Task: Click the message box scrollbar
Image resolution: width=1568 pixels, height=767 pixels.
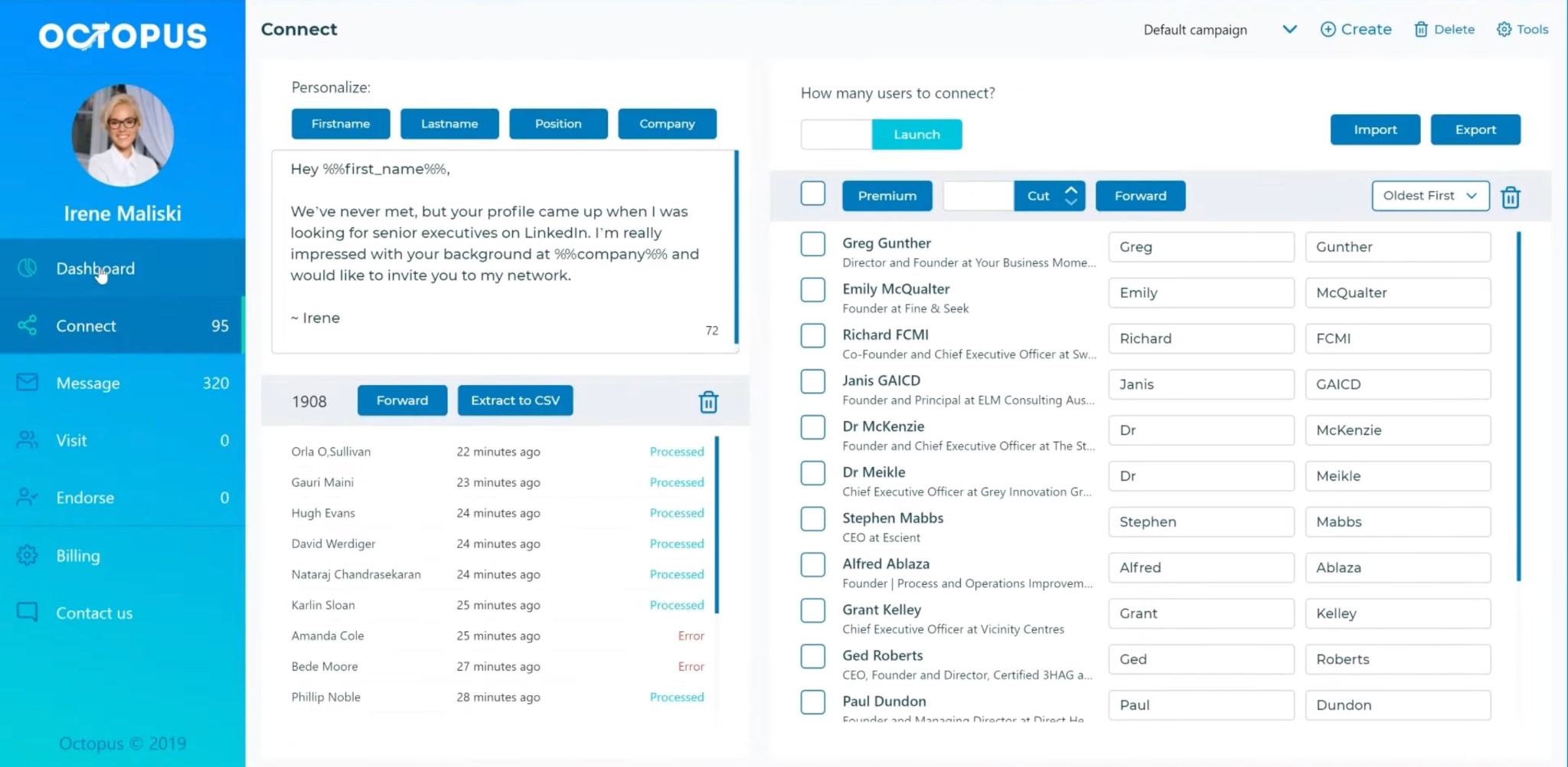Action: tap(737, 247)
